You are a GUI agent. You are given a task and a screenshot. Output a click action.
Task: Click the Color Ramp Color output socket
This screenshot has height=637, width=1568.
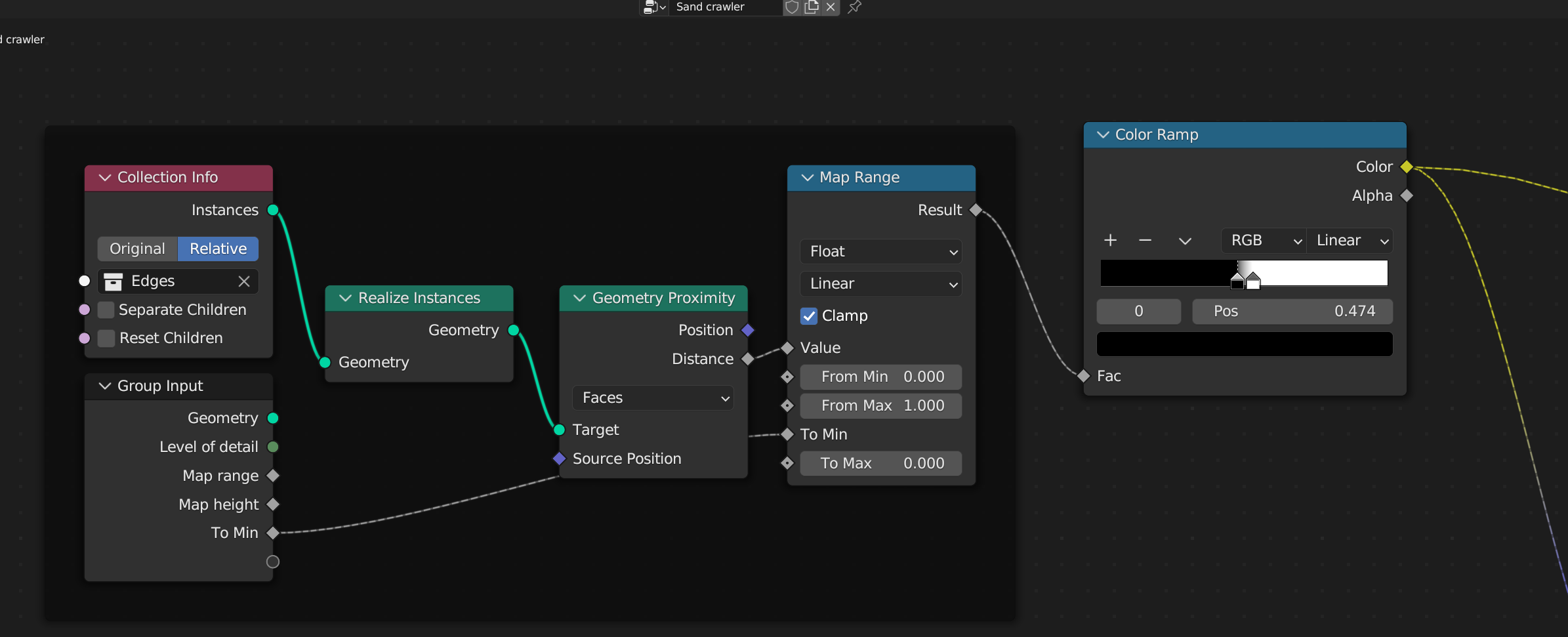coord(1407,167)
